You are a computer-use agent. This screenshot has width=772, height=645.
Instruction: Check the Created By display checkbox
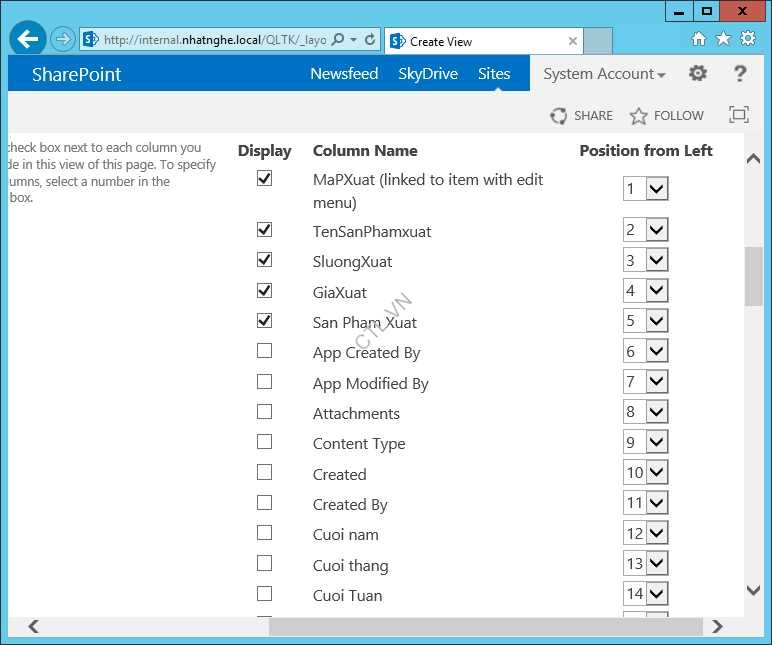tap(264, 502)
